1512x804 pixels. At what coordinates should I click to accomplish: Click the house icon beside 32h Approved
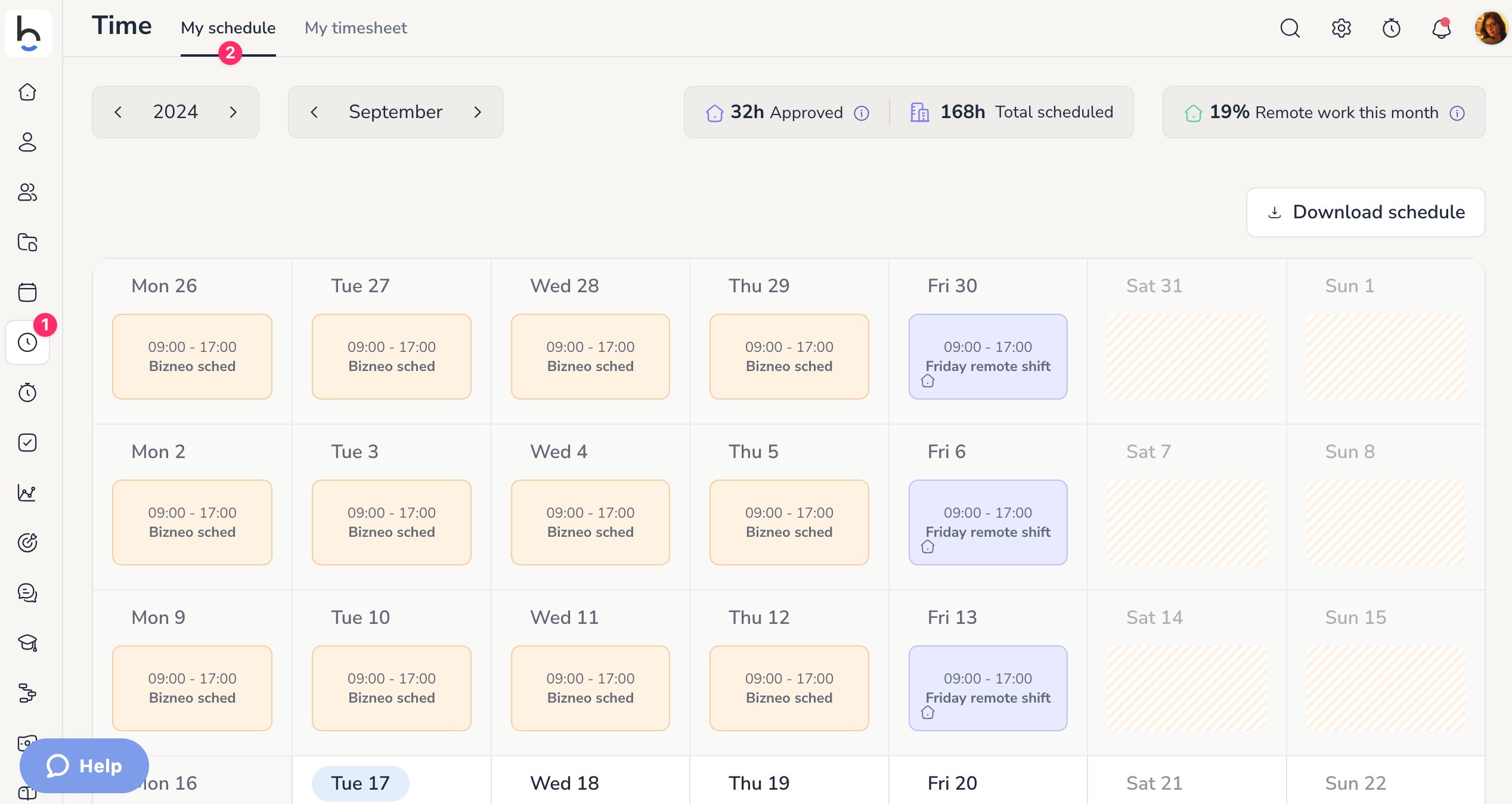click(714, 113)
